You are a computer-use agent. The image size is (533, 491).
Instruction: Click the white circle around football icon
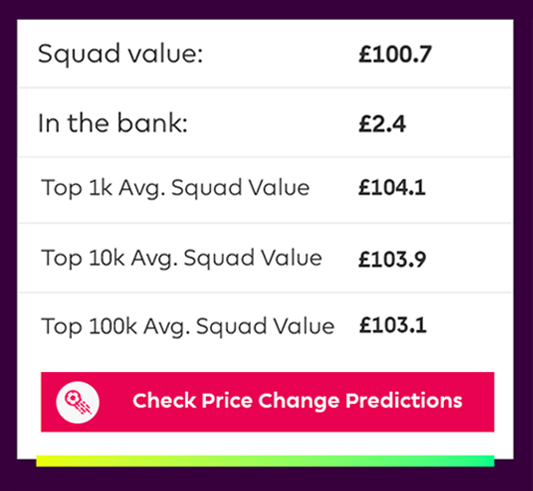[78, 402]
